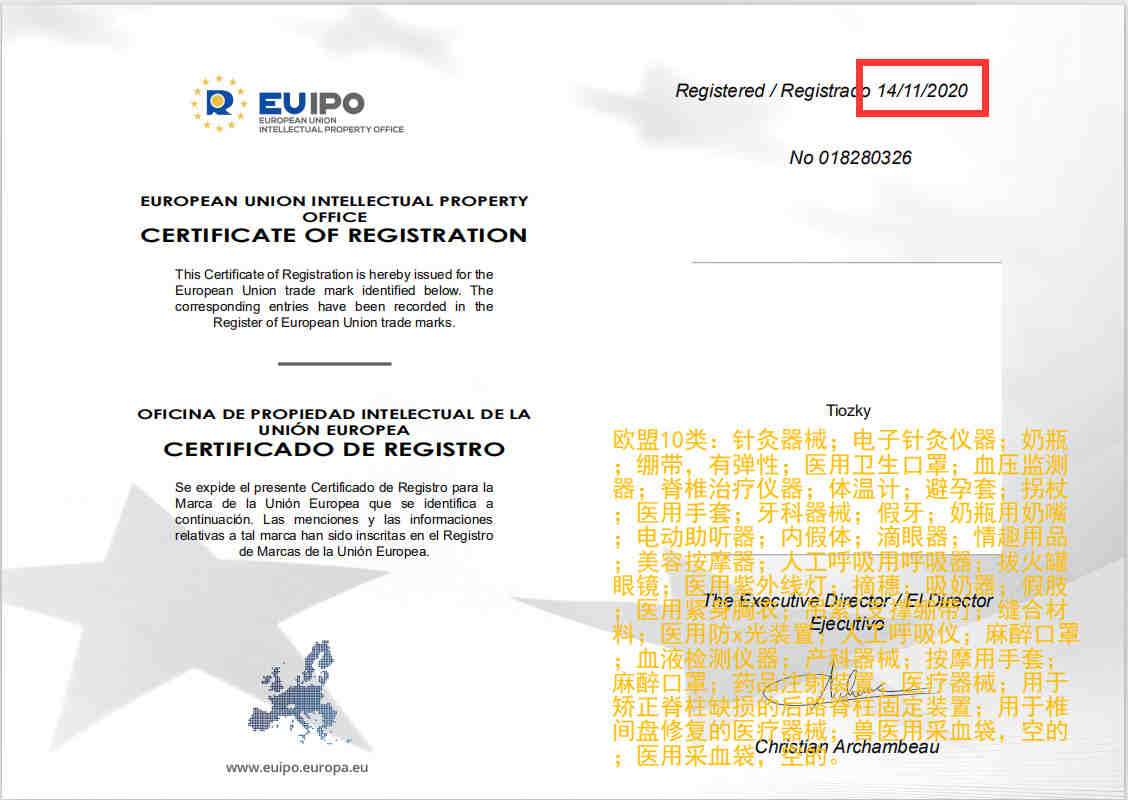Click the yellow text starting '欧盟10类'
This screenshot has width=1128, height=800.
coord(846,598)
